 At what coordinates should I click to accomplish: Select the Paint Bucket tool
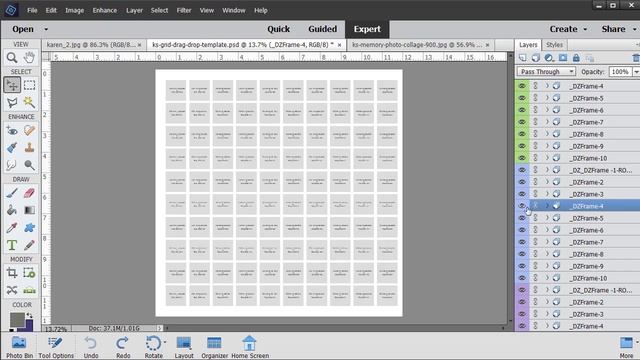(x=12, y=210)
